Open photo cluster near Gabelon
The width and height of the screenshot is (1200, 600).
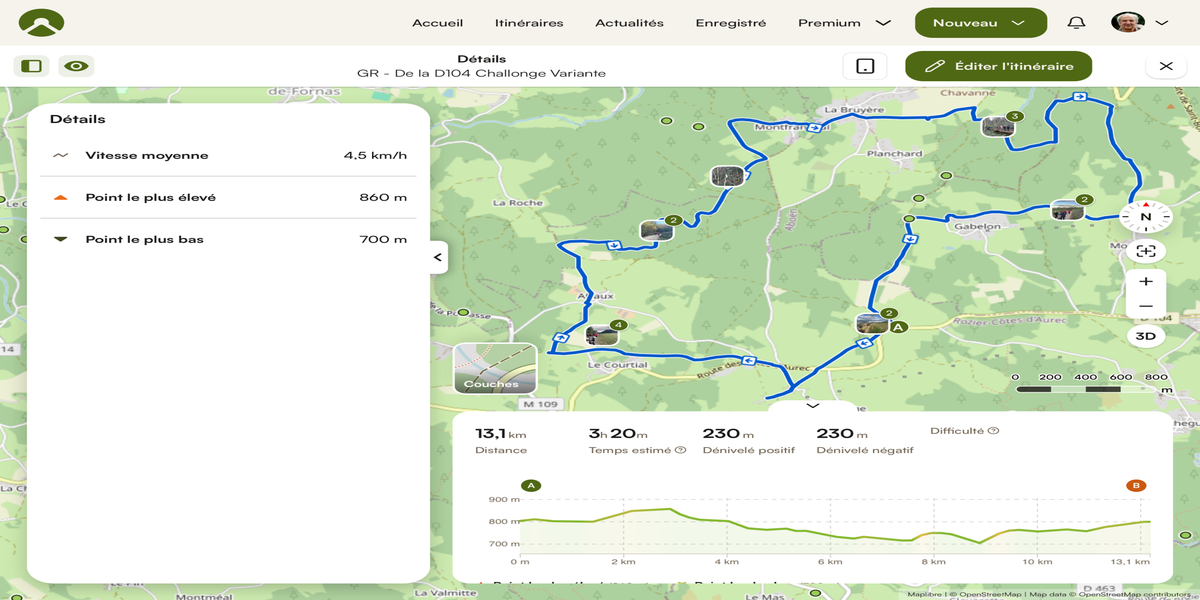click(x=1067, y=210)
